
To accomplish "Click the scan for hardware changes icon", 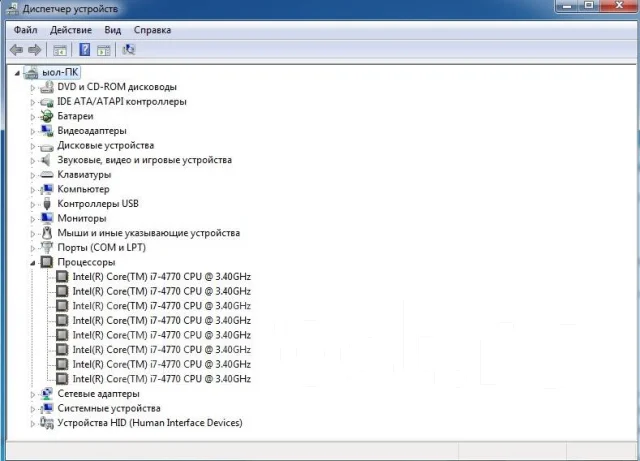I will [x=129, y=50].
